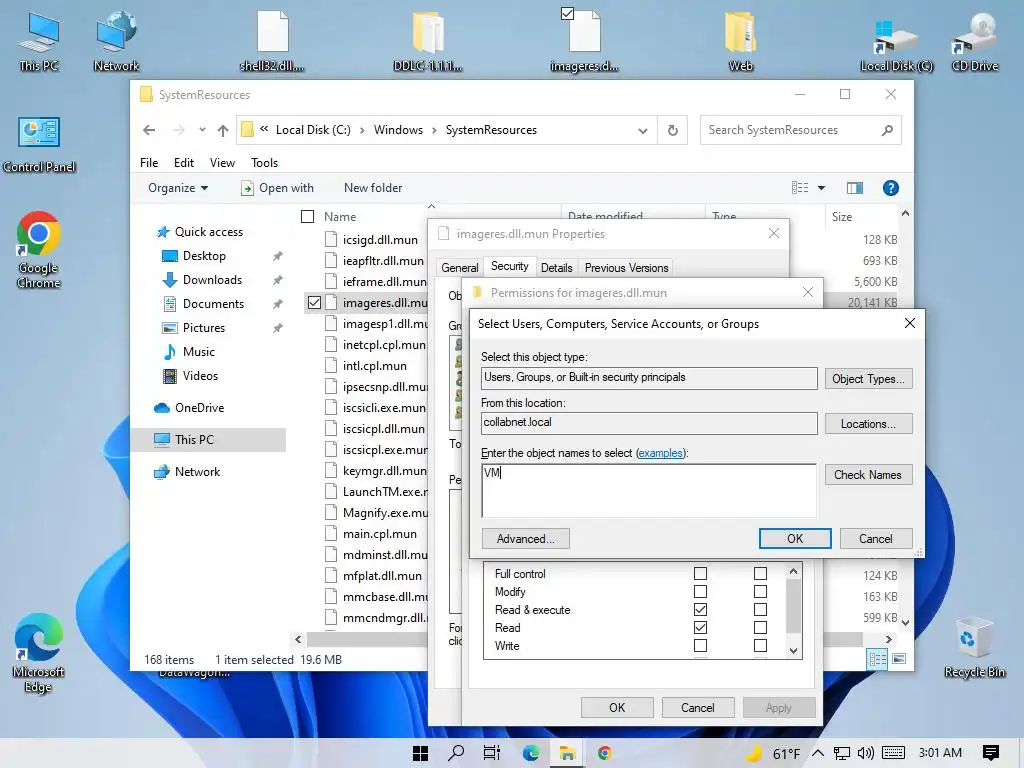Screen dimensions: 1024x768
Task: Open taskbar Search
Action: coord(456,753)
